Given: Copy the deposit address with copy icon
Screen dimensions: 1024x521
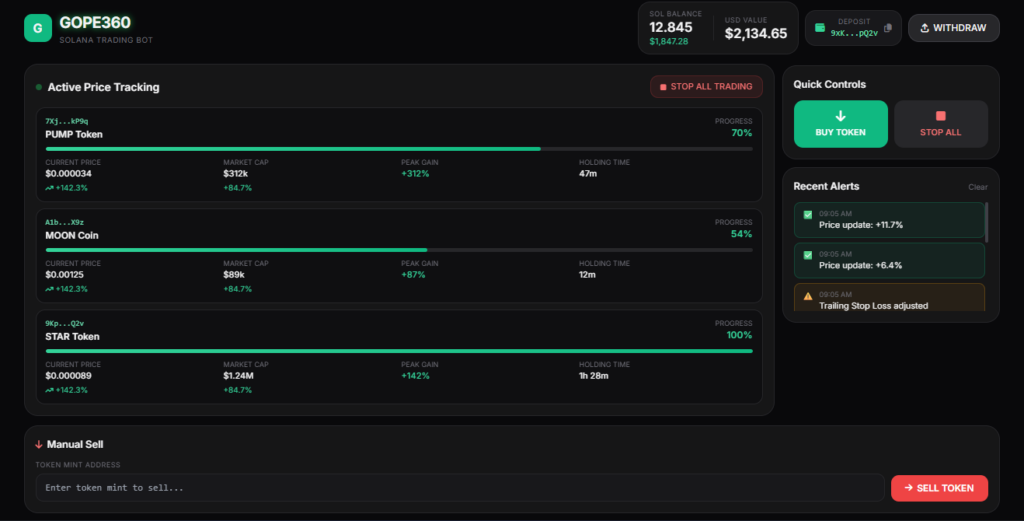Looking at the screenshot, I should point(888,28).
